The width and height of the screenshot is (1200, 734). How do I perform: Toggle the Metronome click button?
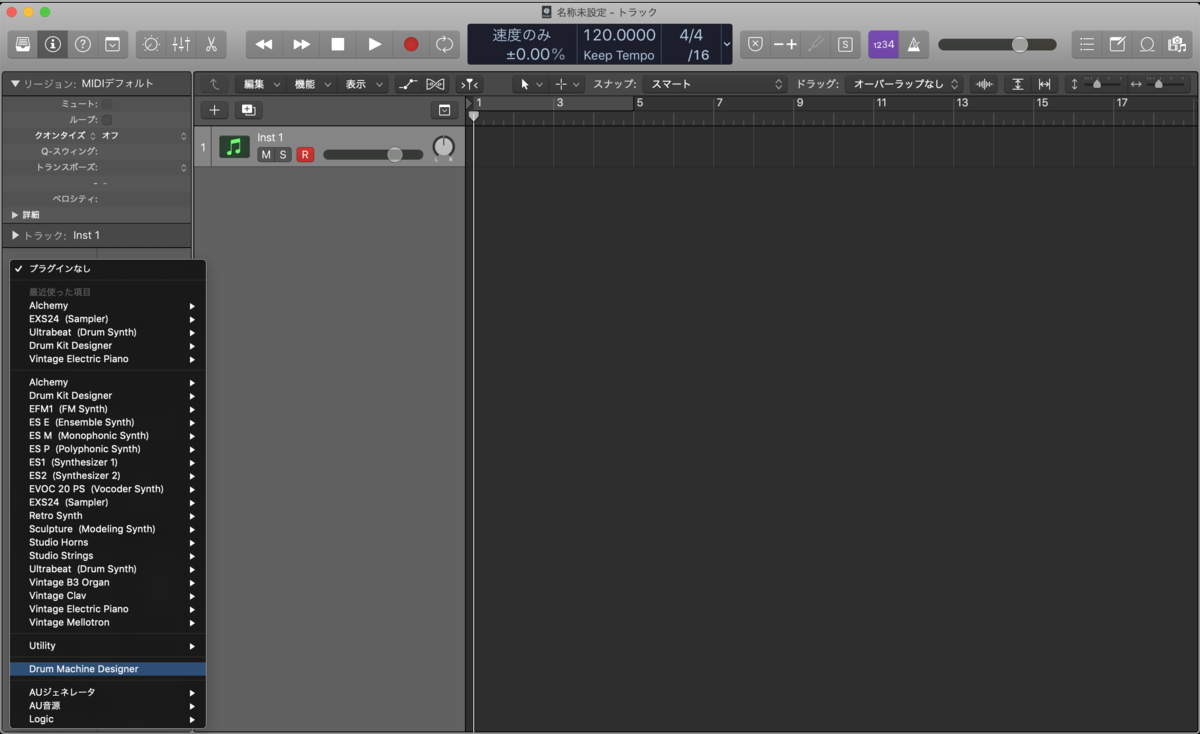914,44
